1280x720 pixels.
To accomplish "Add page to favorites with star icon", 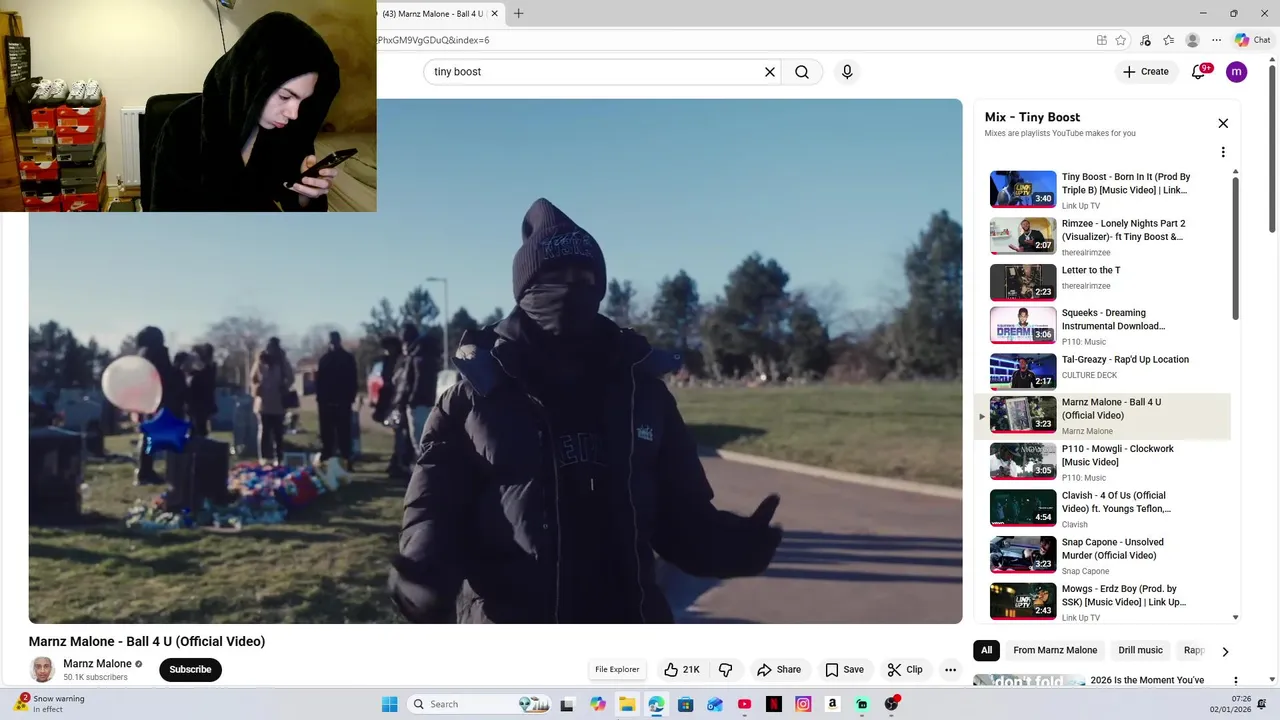I will [x=1121, y=40].
